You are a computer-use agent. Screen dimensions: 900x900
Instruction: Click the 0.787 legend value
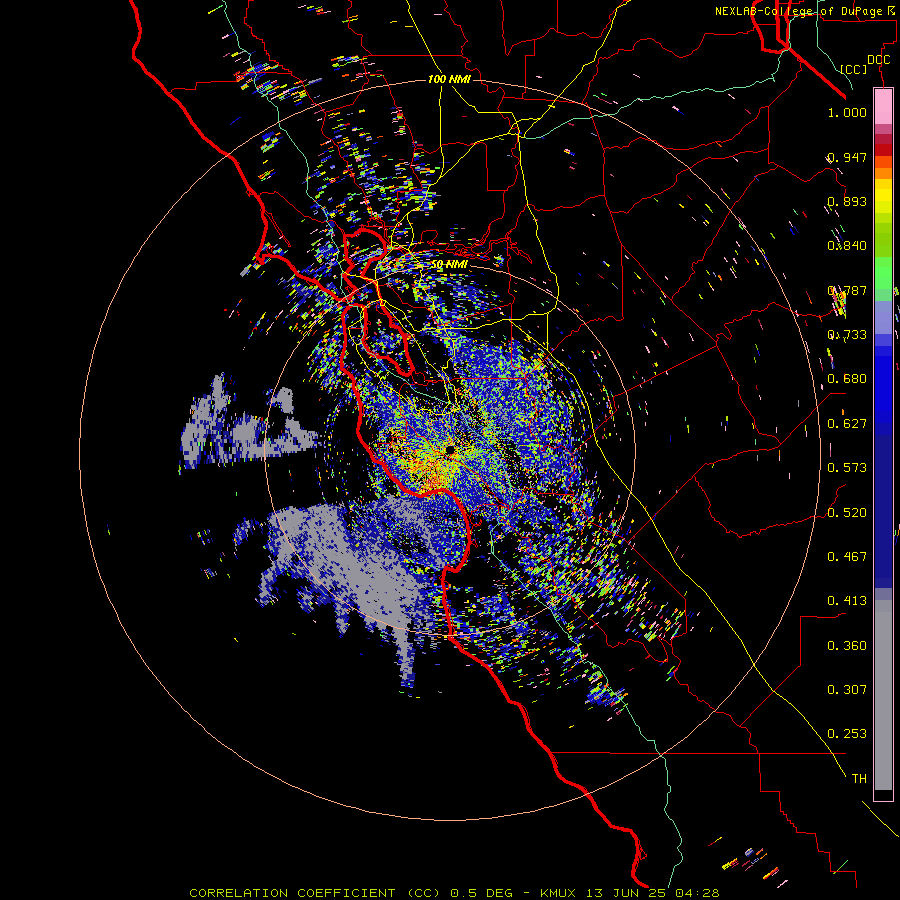pos(847,290)
